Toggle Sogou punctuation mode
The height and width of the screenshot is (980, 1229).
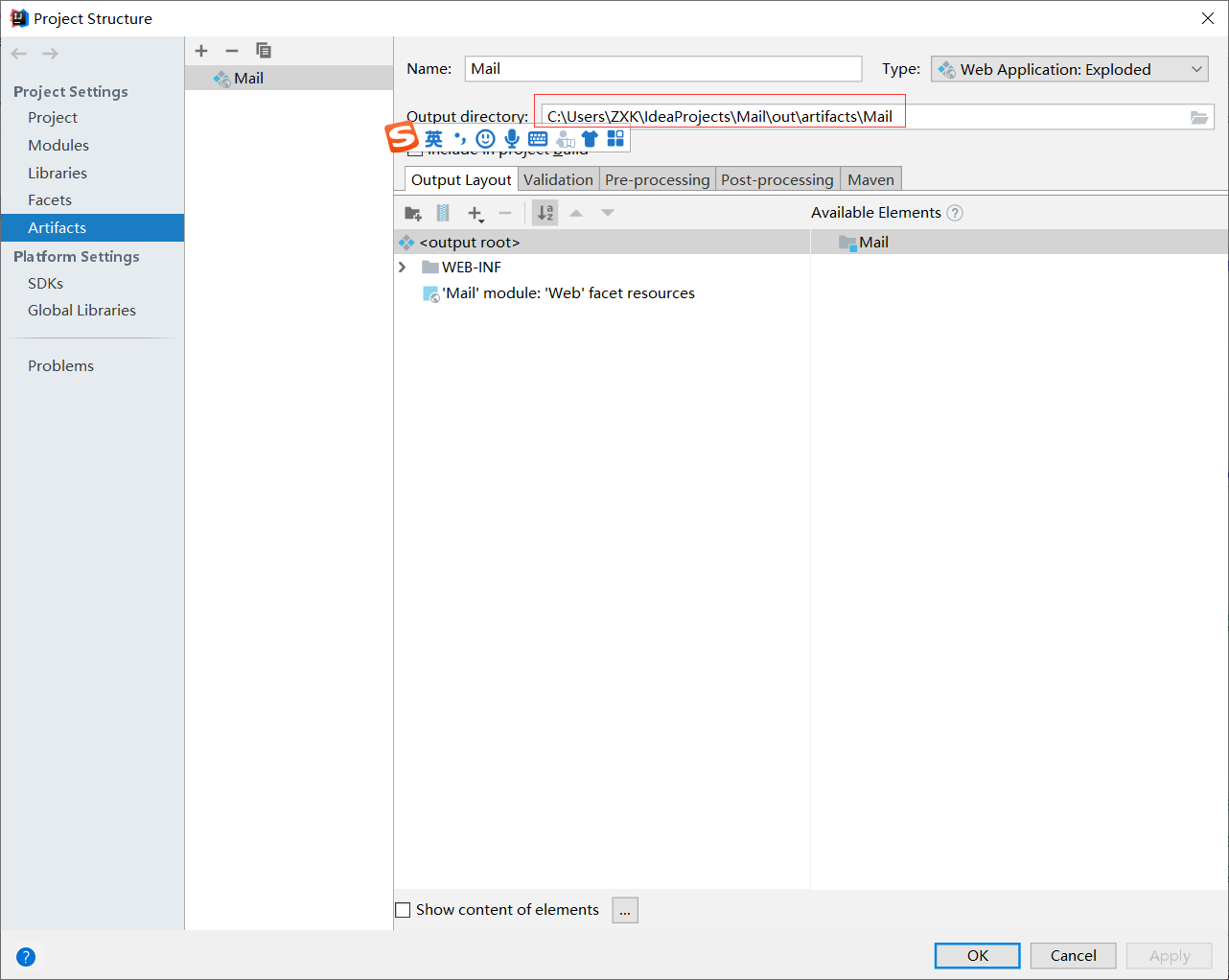tap(460, 139)
